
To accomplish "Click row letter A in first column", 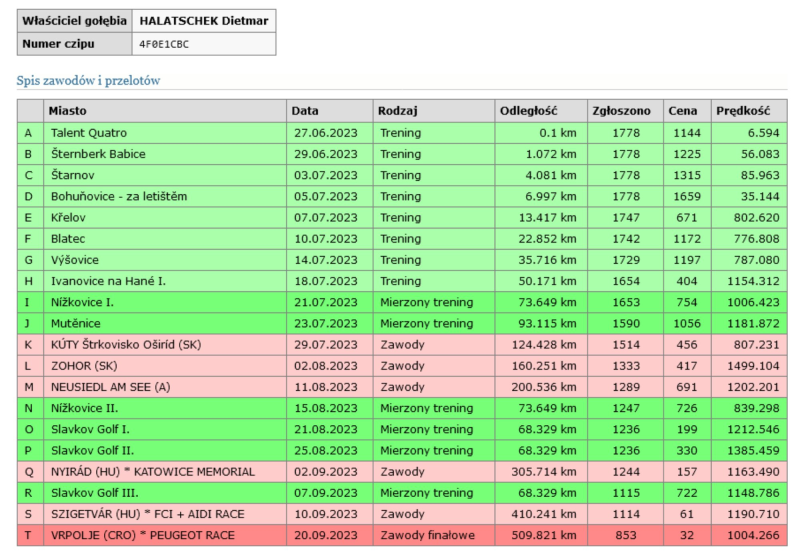I will 29,133.
